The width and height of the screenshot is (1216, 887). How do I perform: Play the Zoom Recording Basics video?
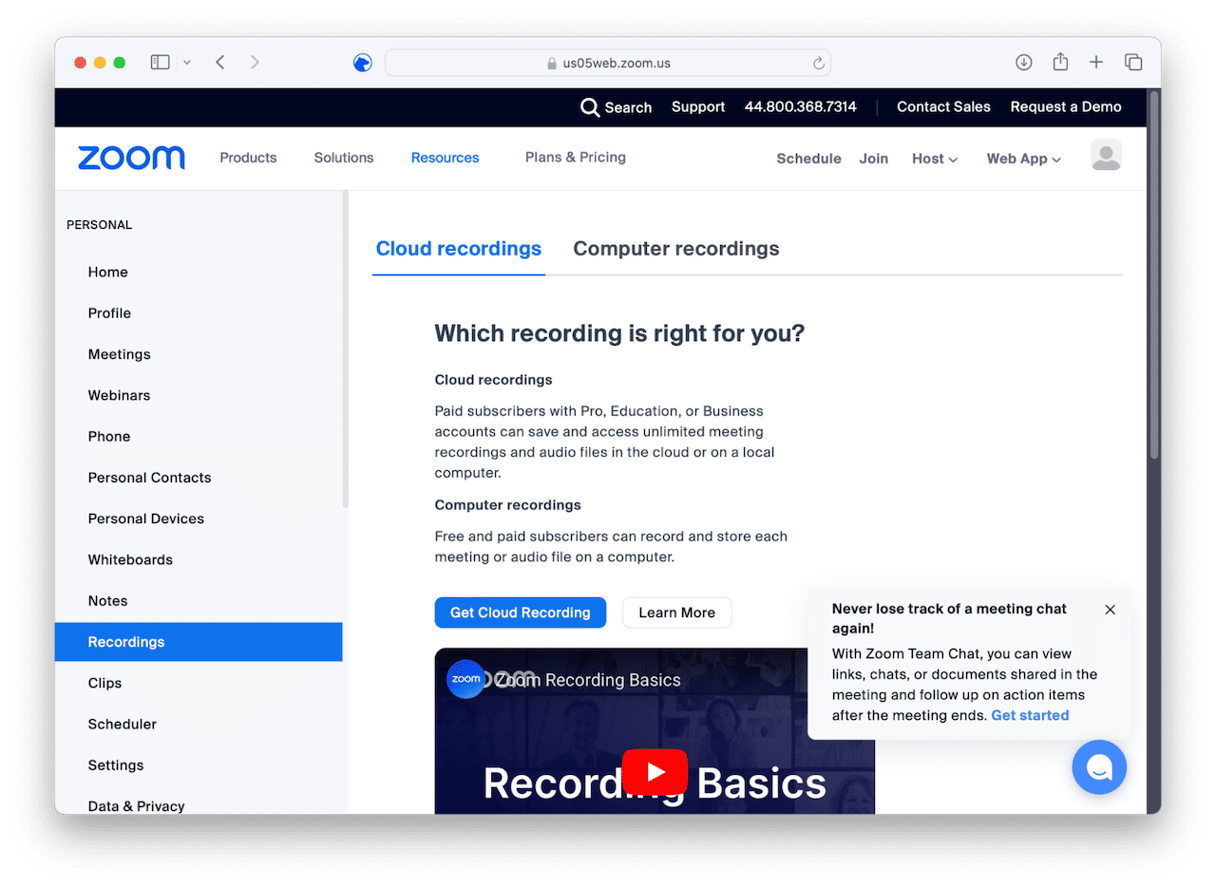[654, 772]
